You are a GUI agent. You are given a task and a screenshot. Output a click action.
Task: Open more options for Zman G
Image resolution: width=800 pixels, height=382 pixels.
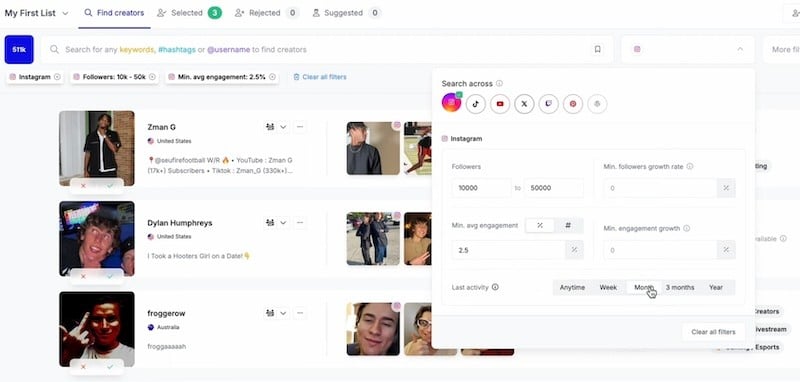click(x=300, y=127)
